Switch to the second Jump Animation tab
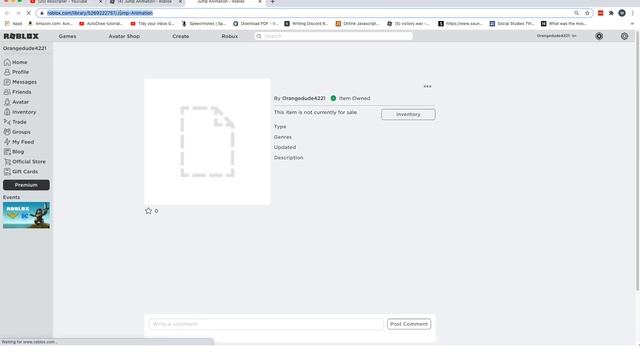Screen dimensions: 640x360 [x=145, y=2]
